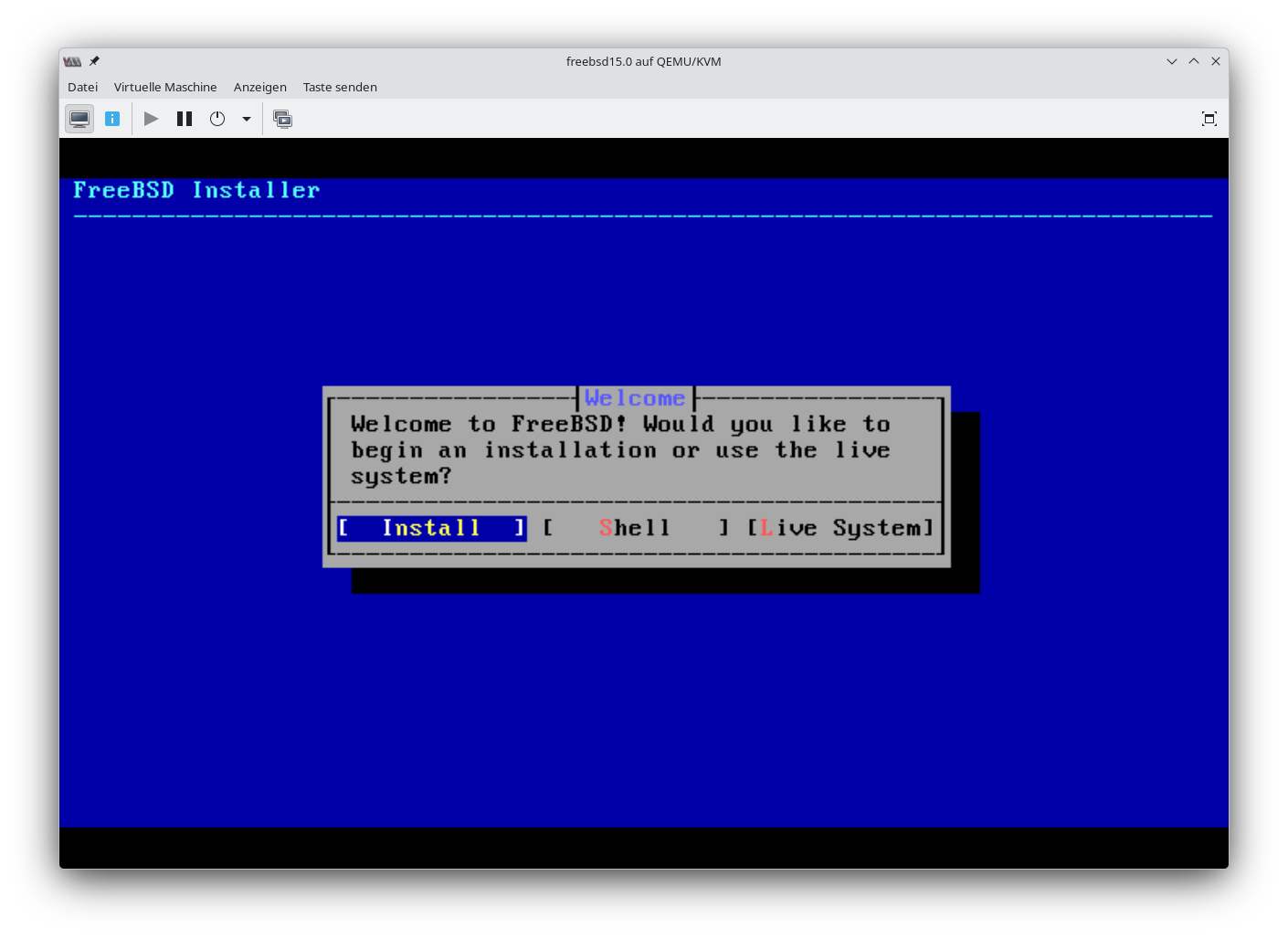Open the Datei menu
The width and height of the screenshot is (1288, 939).
click(82, 87)
